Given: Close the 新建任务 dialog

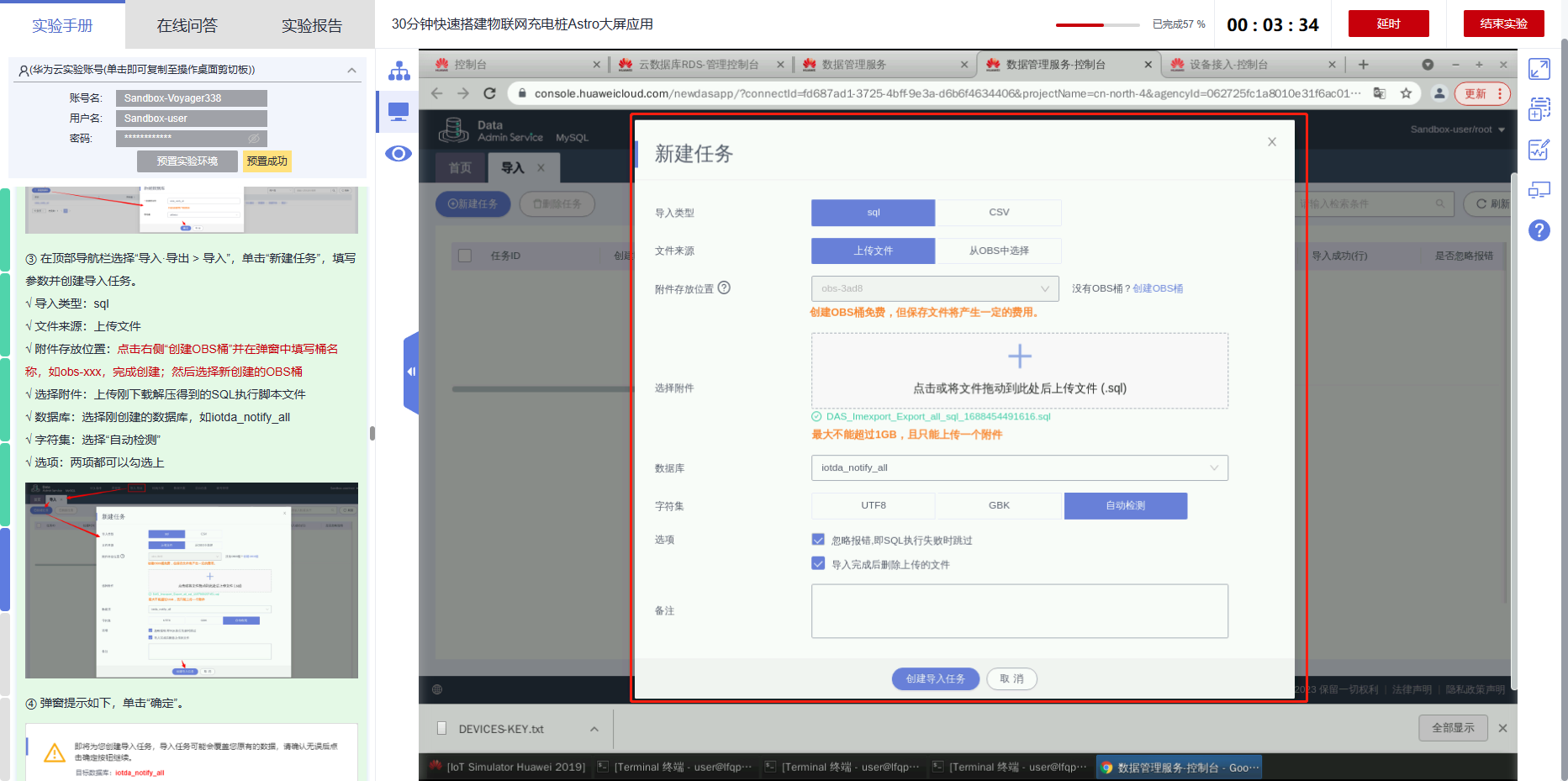Looking at the screenshot, I should [x=1272, y=142].
